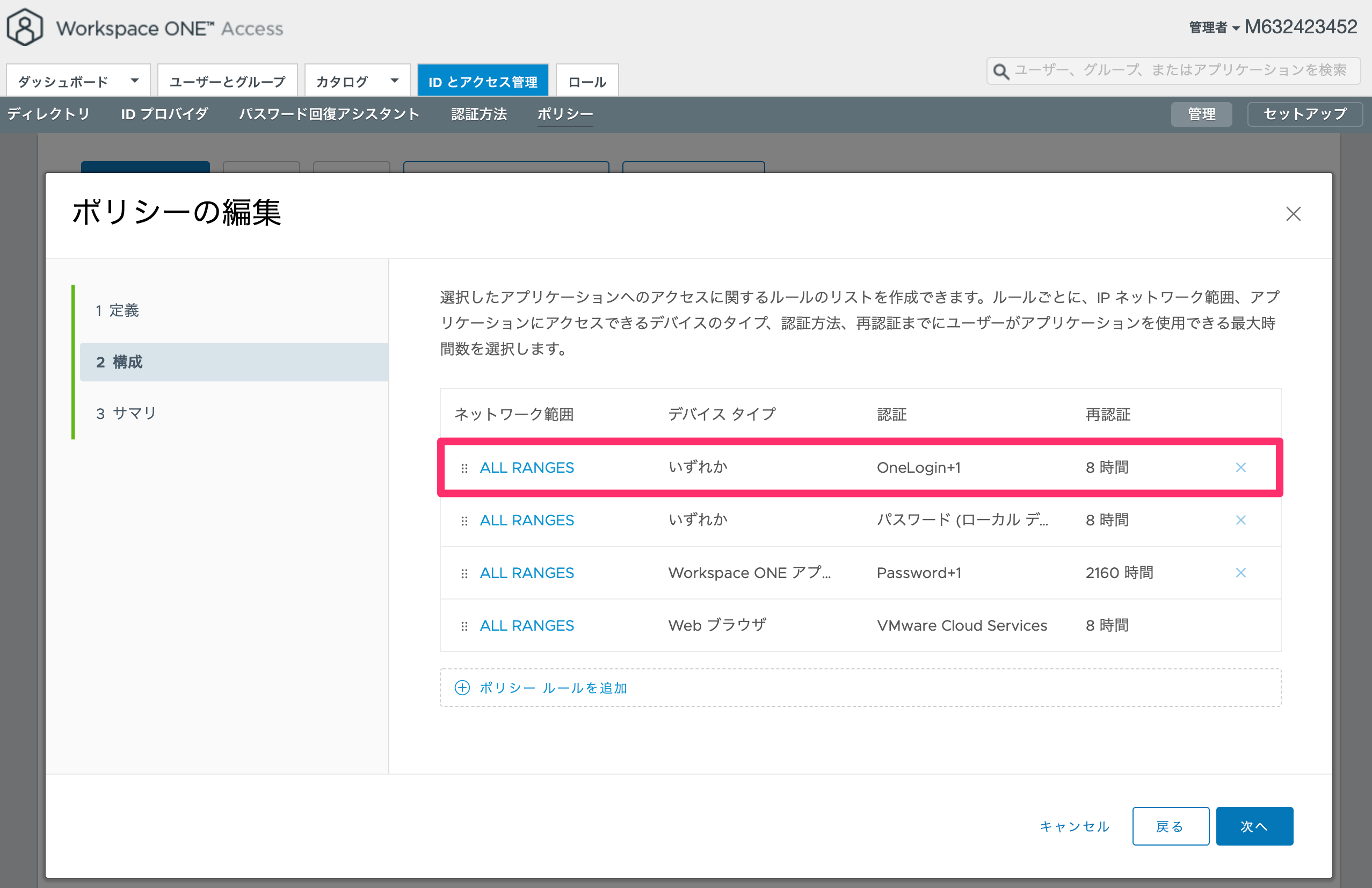Click the 2160 時間 reauthentication cell
Image resolution: width=1372 pixels, height=888 pixels.
(x=1119, y=573)
